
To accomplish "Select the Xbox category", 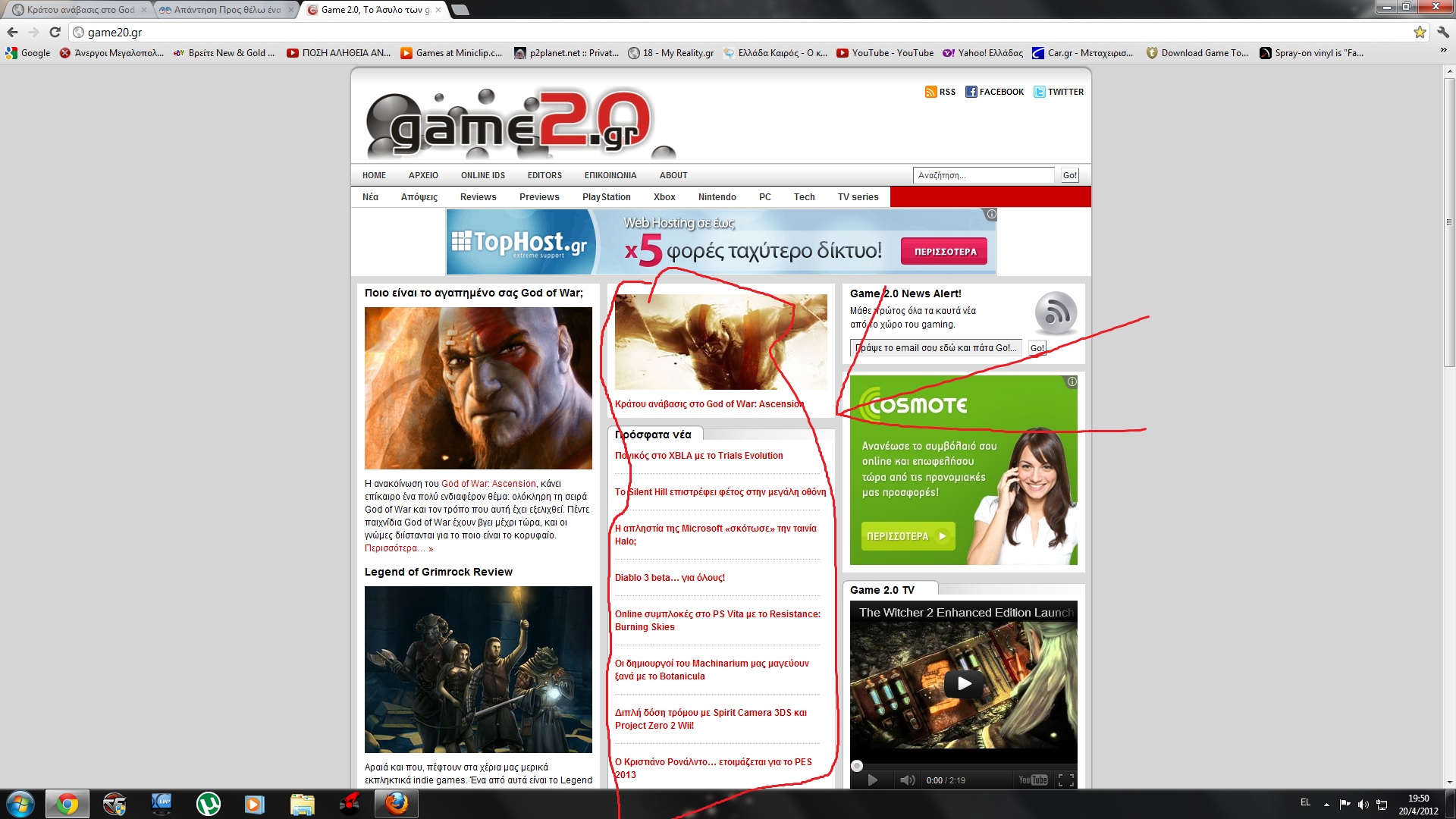I will click(664, 197).
